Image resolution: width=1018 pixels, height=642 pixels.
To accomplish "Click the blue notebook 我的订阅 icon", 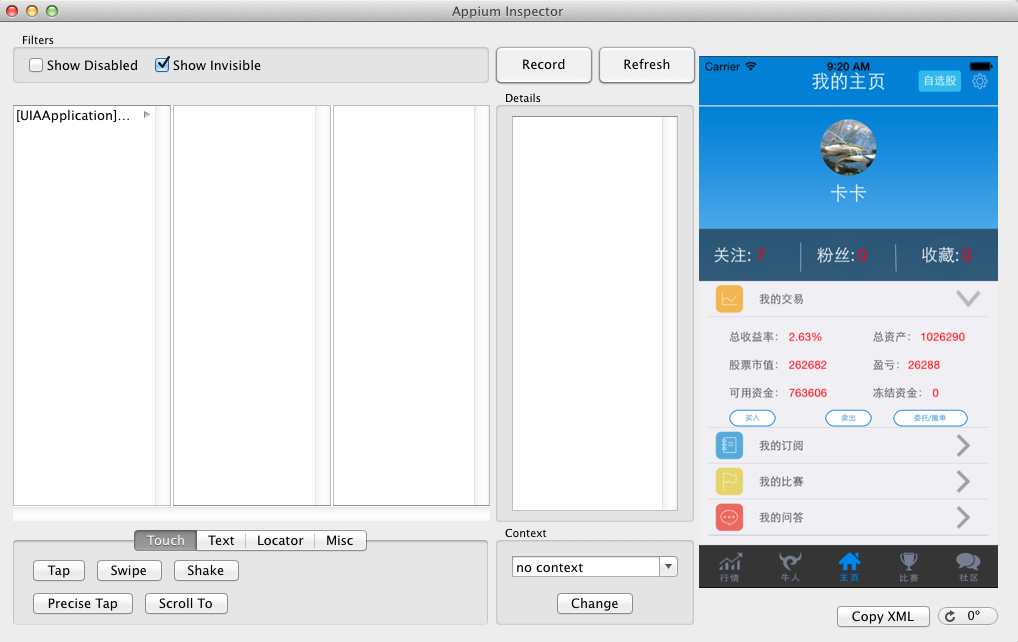I will click(729, 445).
